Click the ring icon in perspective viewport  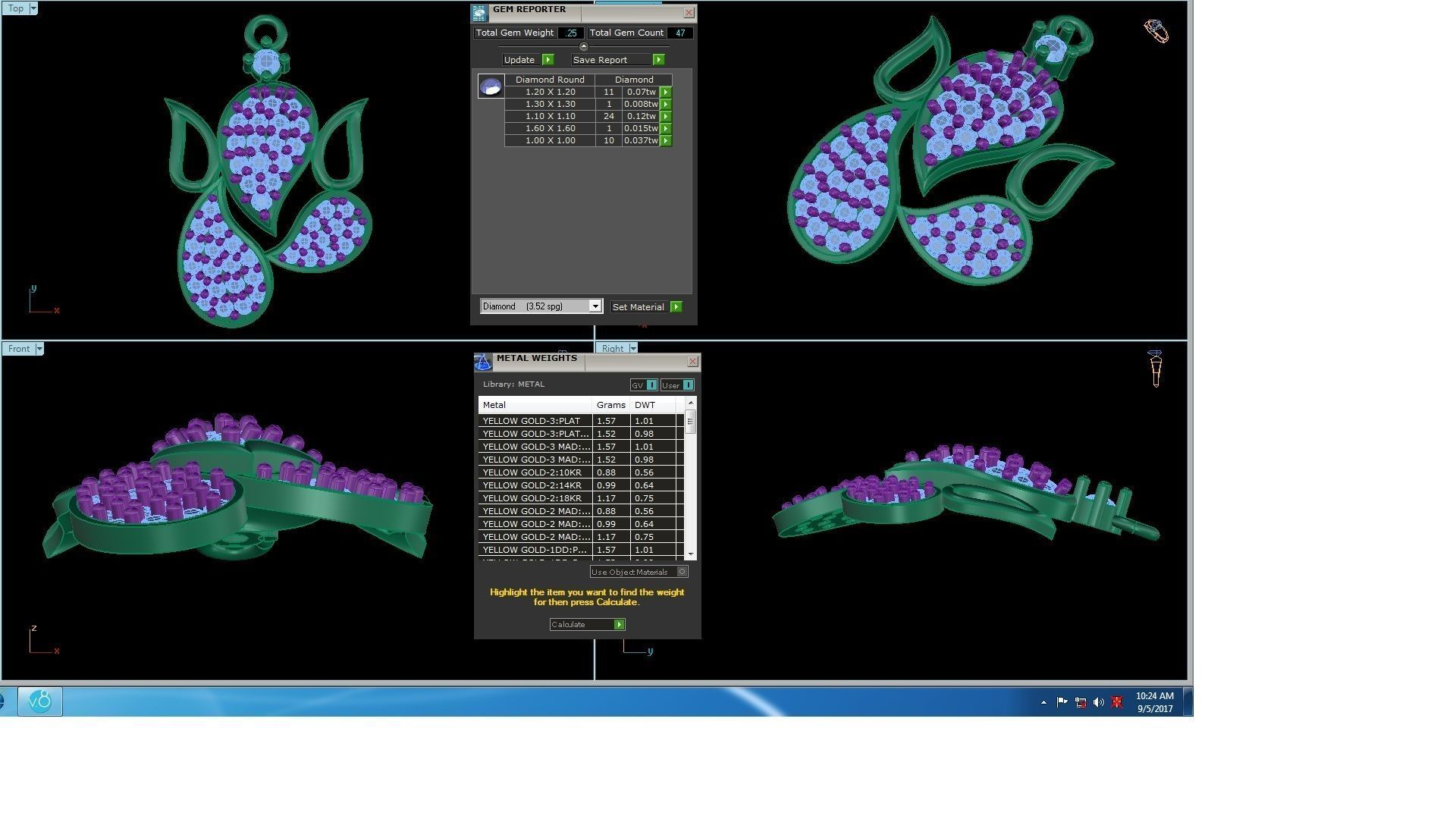(1156, 31)
